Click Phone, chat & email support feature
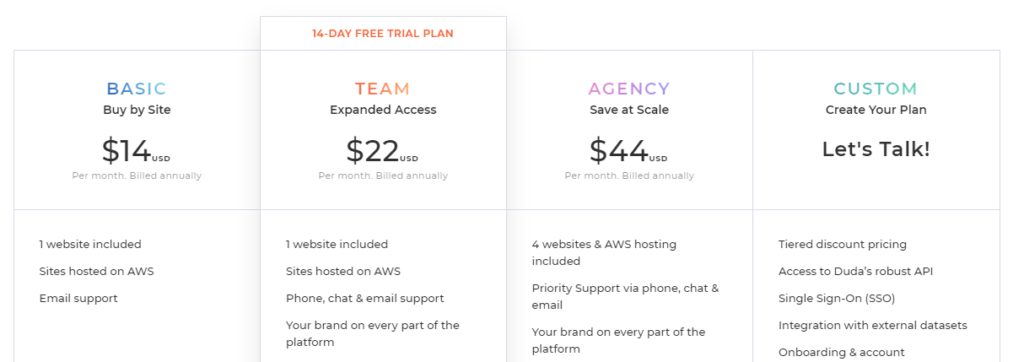Screen dimensions: 1024x362 [x=364, y=299]
